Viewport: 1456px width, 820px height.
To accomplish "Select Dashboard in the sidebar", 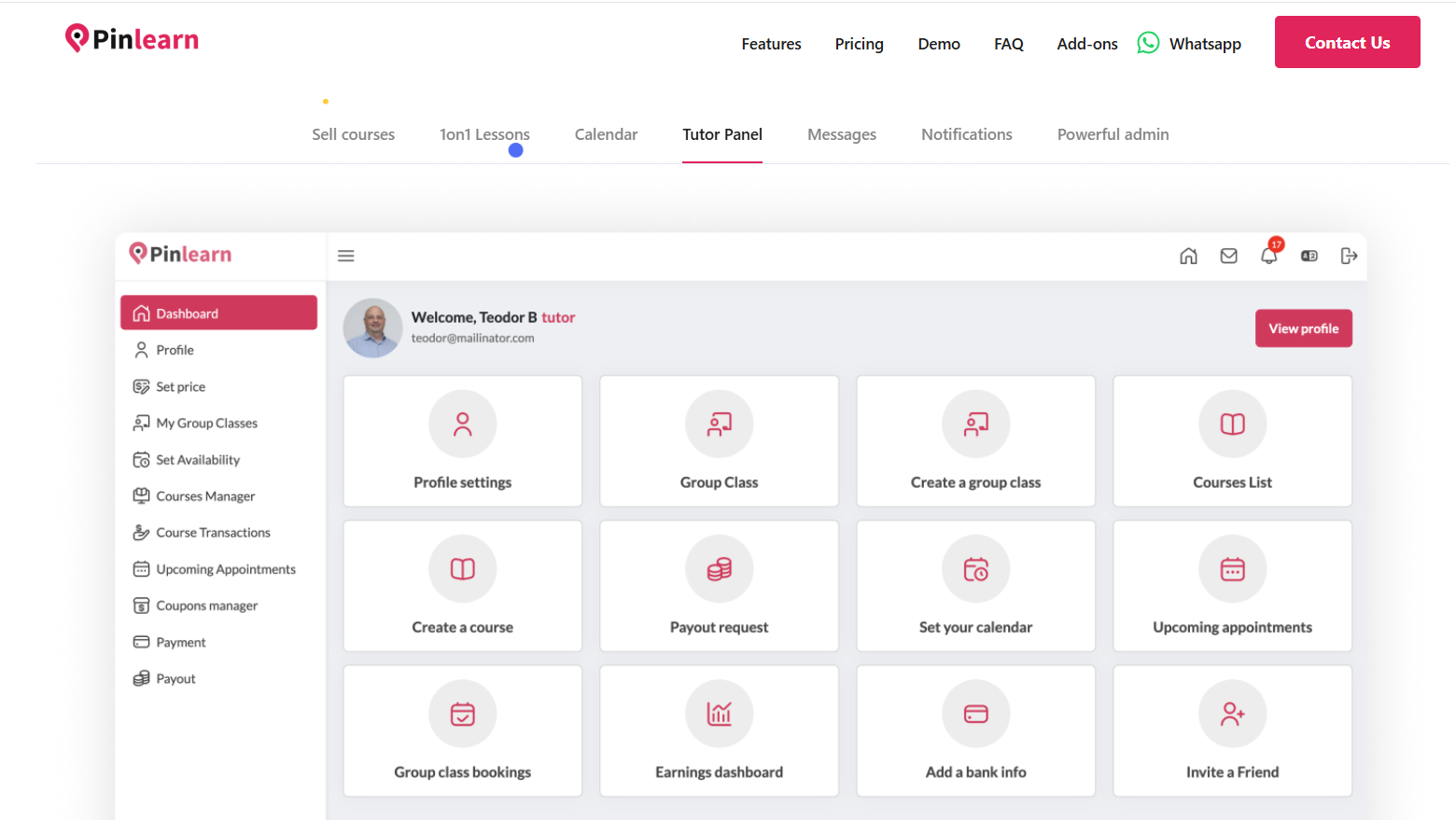I will pos(218,313).
